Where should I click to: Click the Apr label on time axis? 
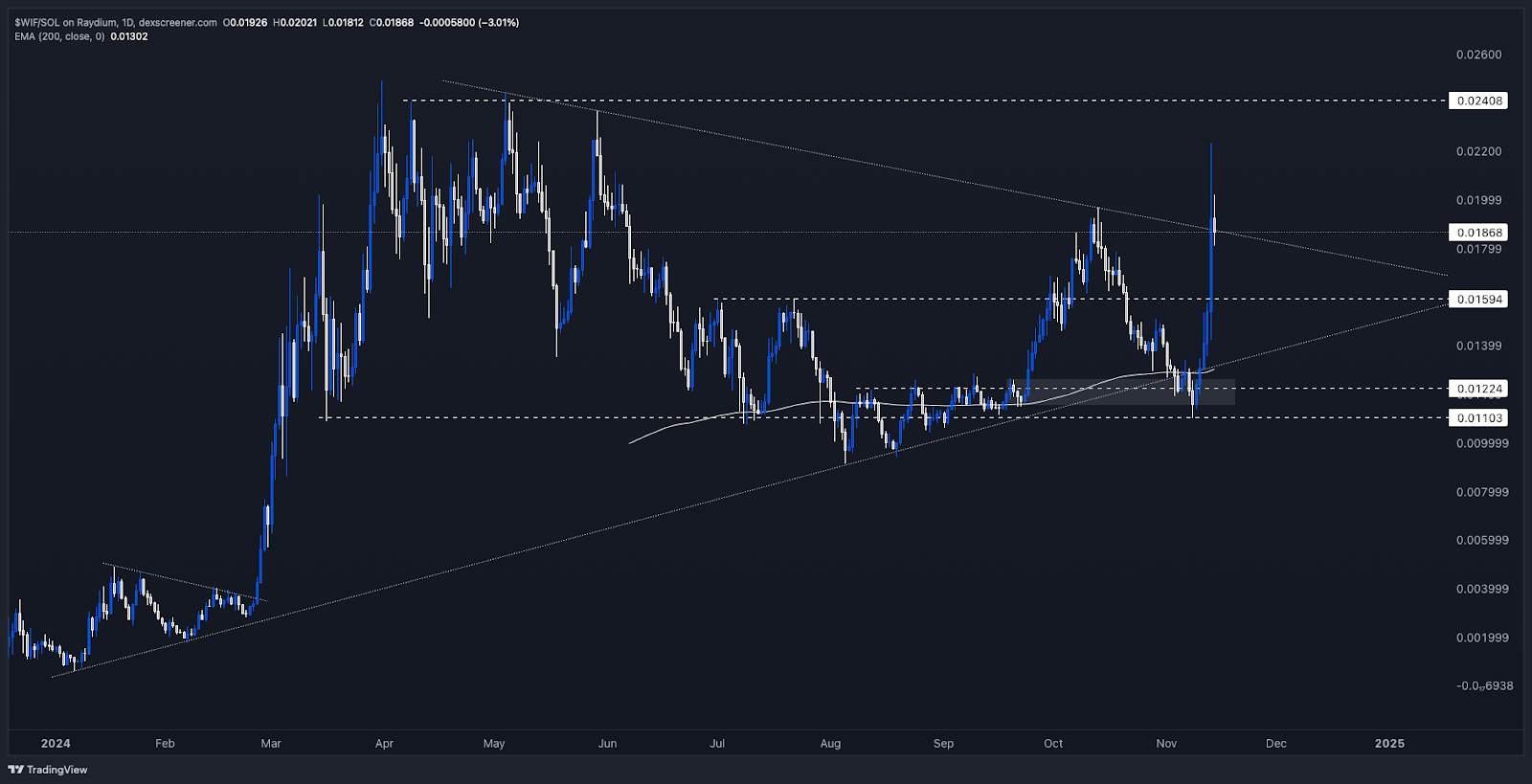[x=384, y=744]
